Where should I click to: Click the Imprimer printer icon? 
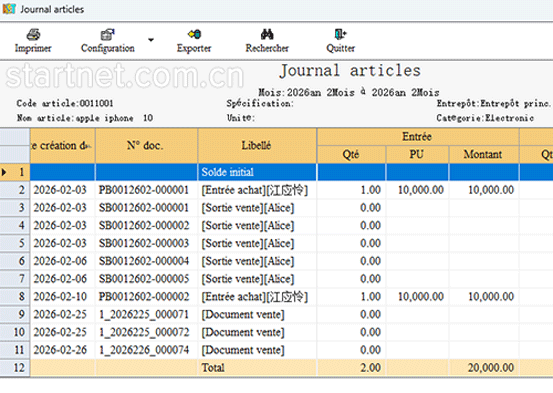(34, 35)
